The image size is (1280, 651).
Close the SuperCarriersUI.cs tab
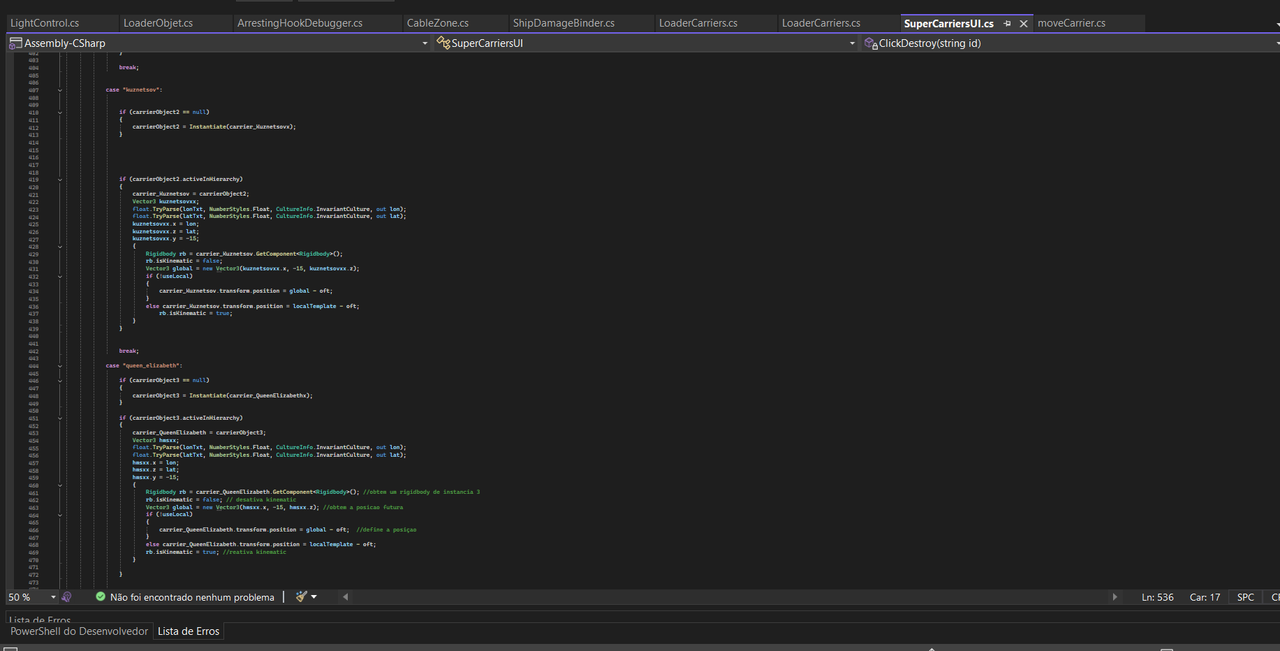(1023, 23)
